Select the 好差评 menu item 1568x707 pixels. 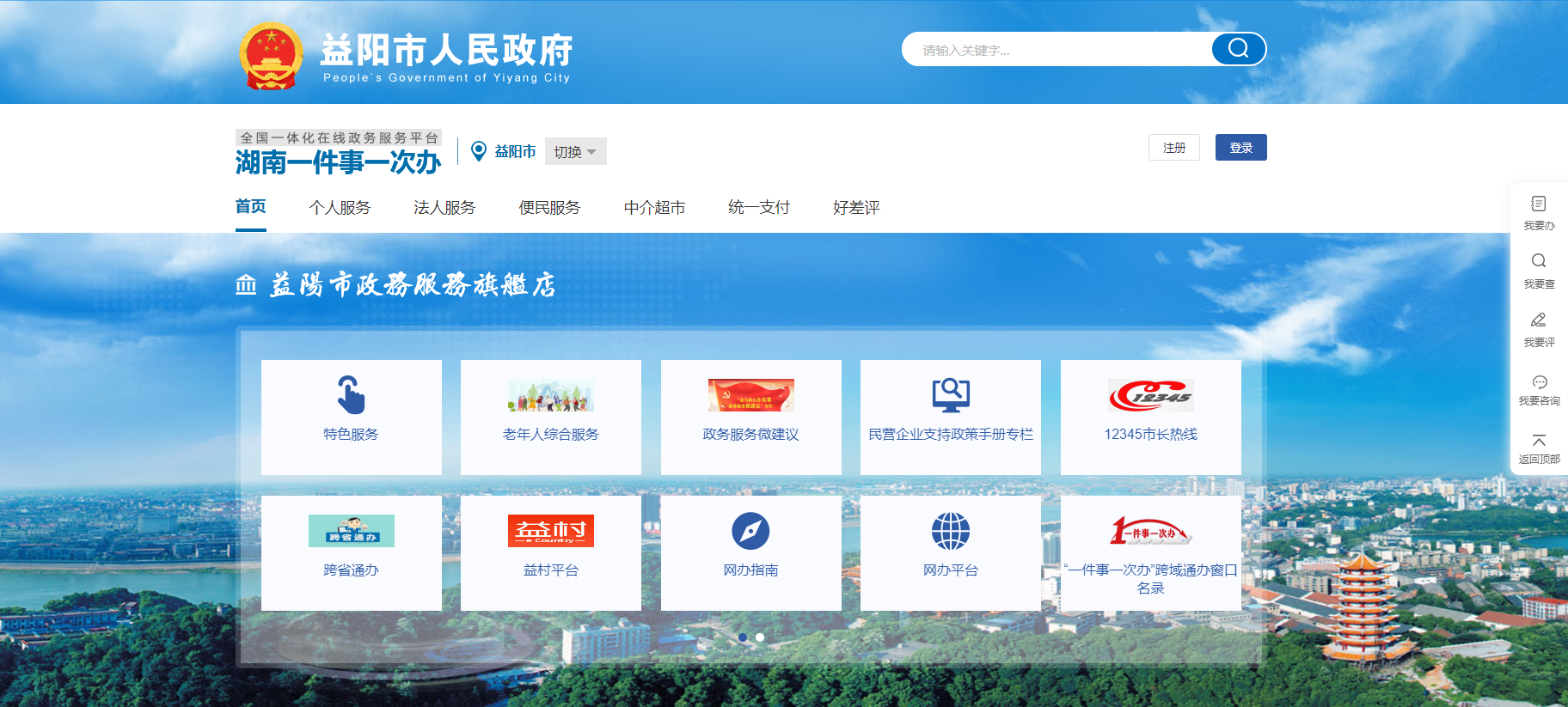(x=856, y=208)
